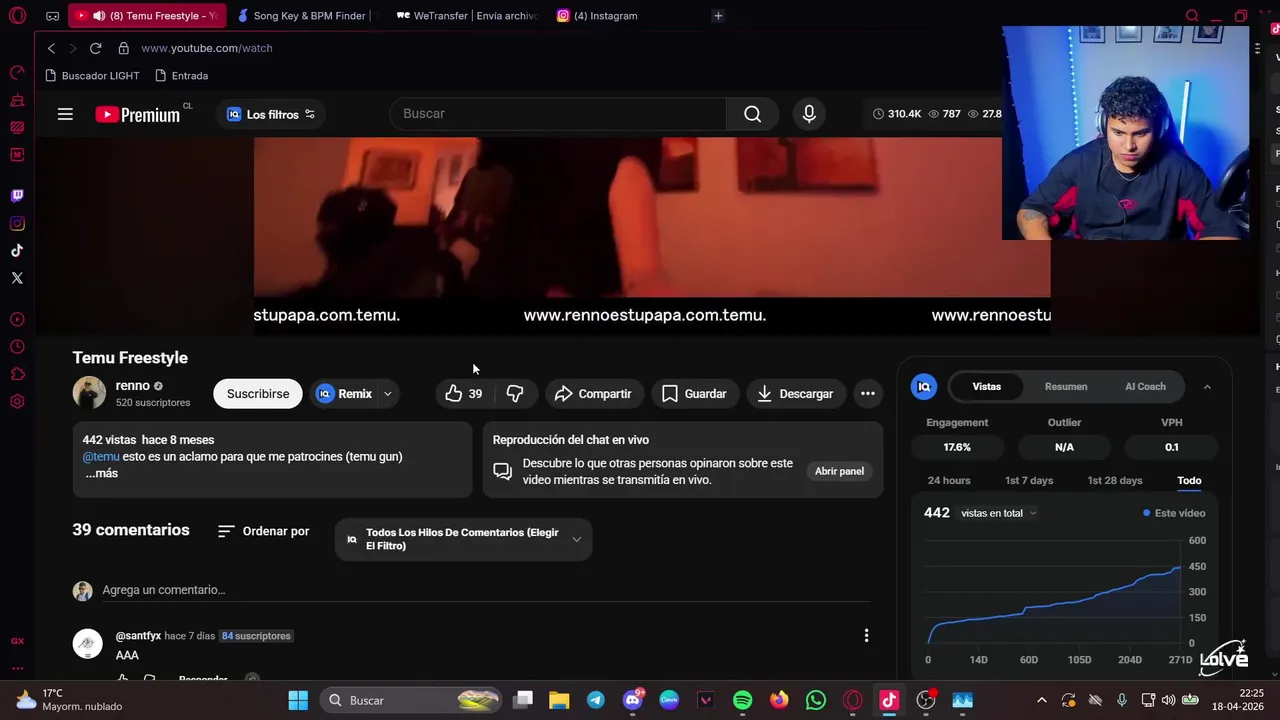
Task: Go to YouTube Premium home logo
Action: tap(138, 115)
